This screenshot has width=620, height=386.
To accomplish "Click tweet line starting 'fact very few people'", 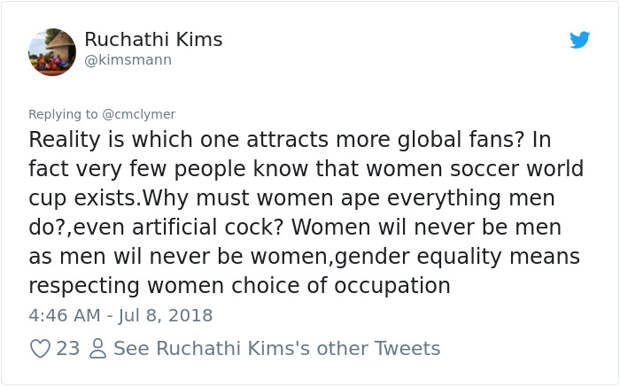I will click(306, 169).
